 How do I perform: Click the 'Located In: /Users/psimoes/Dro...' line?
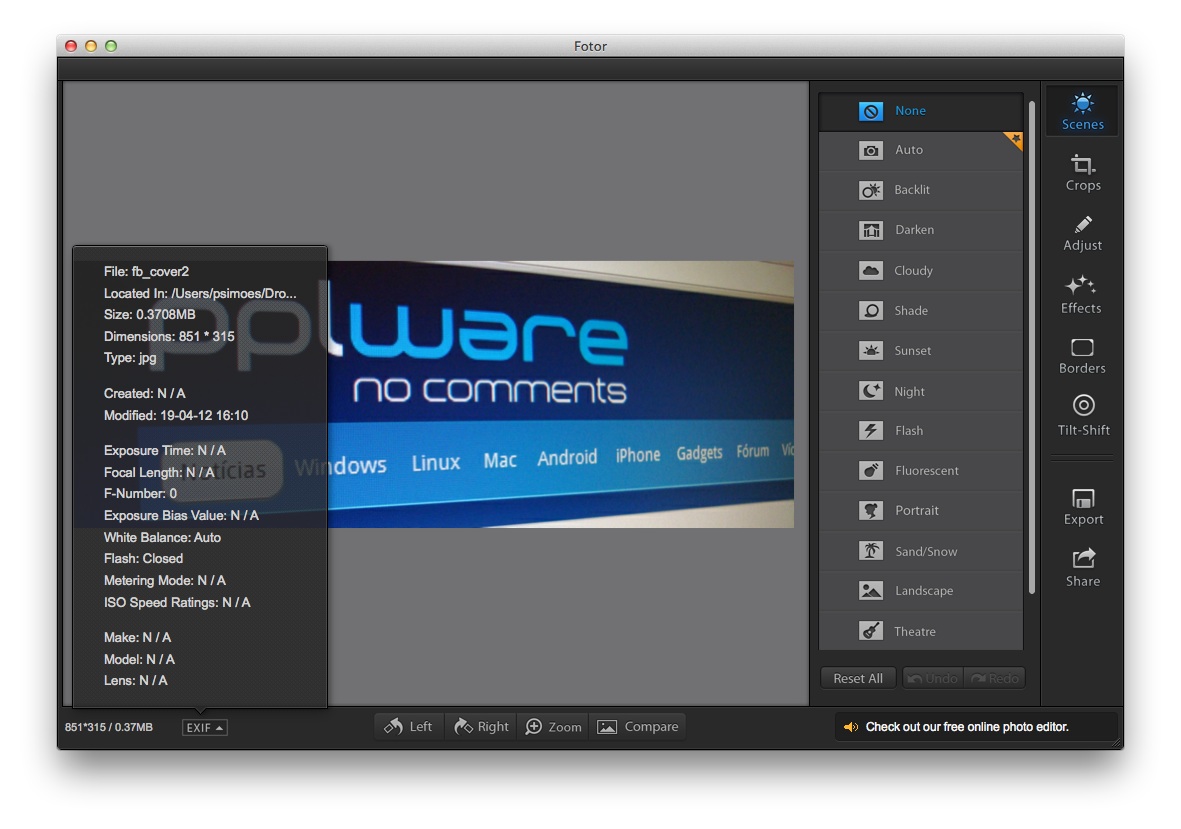point(200,294)
